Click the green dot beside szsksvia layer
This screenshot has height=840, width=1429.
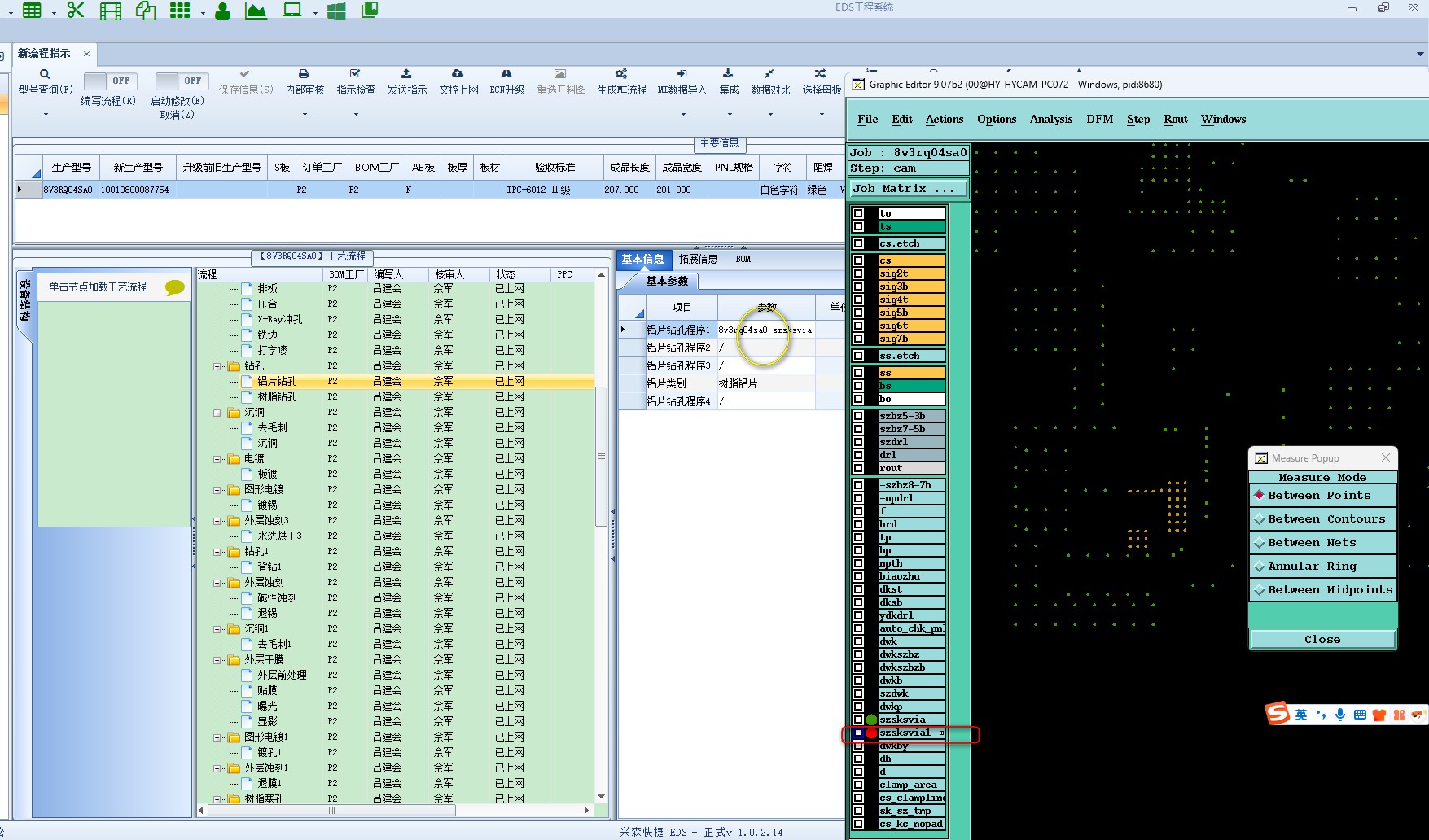tap(871, 720)
